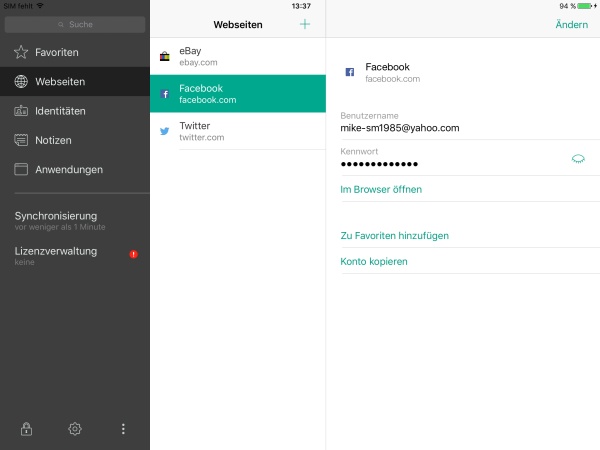
Task: Click the eBay shopping bag icon
Action: 165,56
